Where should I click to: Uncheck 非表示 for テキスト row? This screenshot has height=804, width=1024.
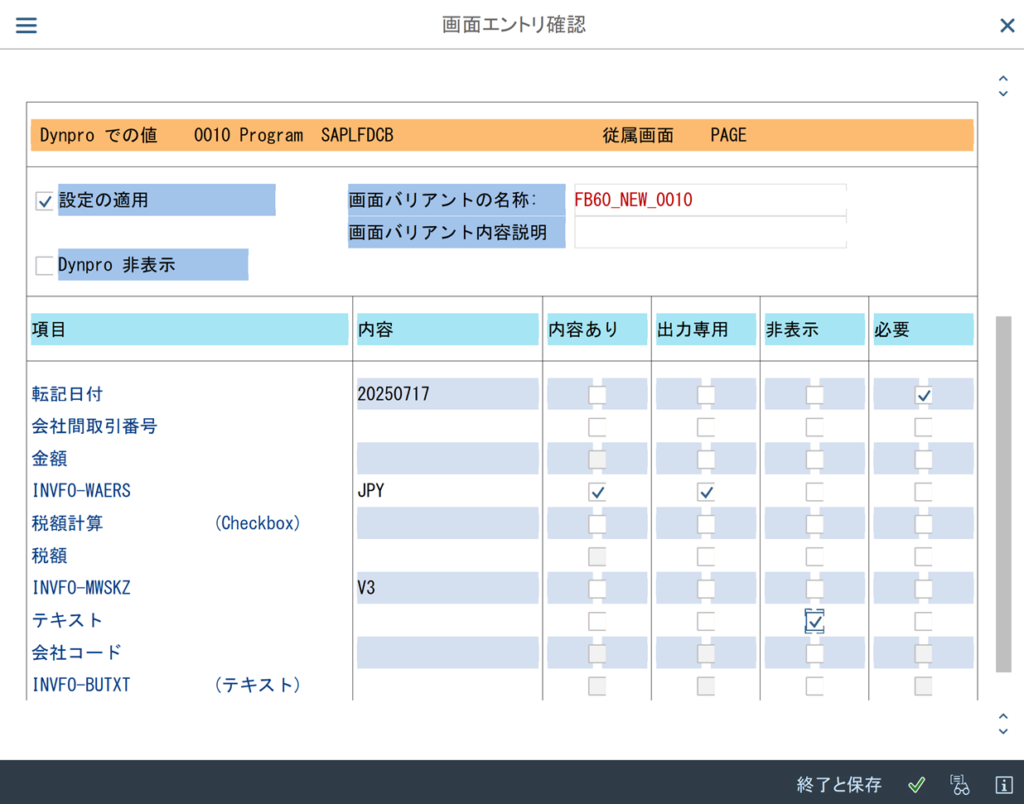(x=814, y=622)
